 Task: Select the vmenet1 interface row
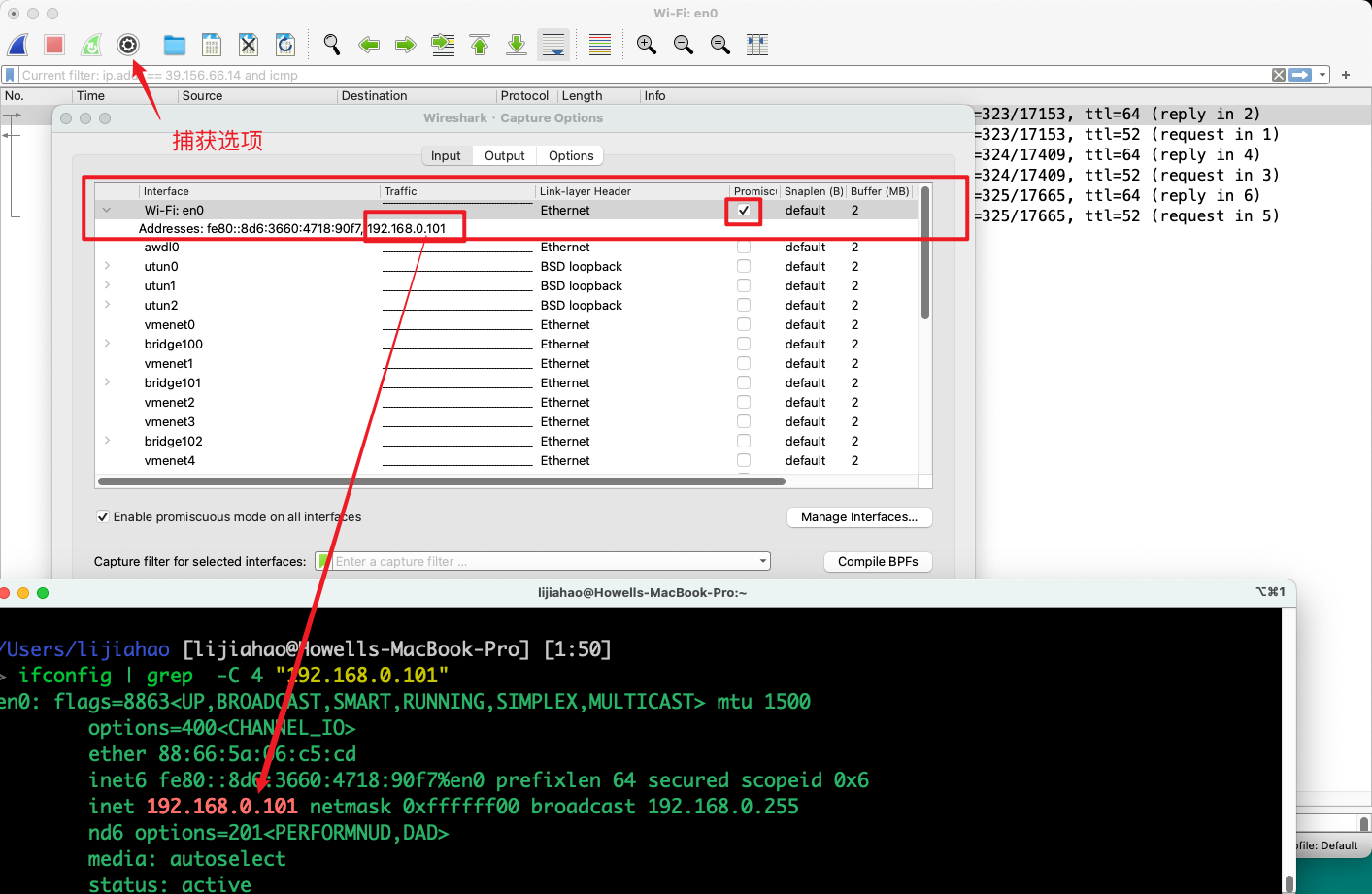tap(506, 363)
